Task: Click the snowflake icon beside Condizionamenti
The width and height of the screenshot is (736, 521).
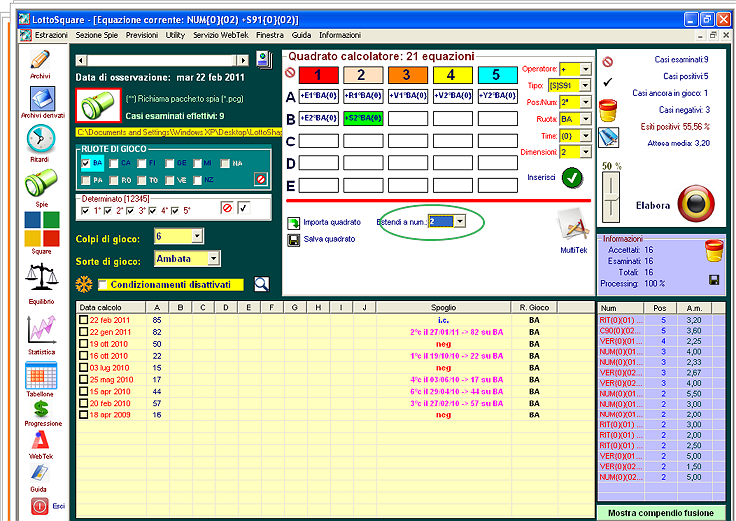Action: pos(84,284)
